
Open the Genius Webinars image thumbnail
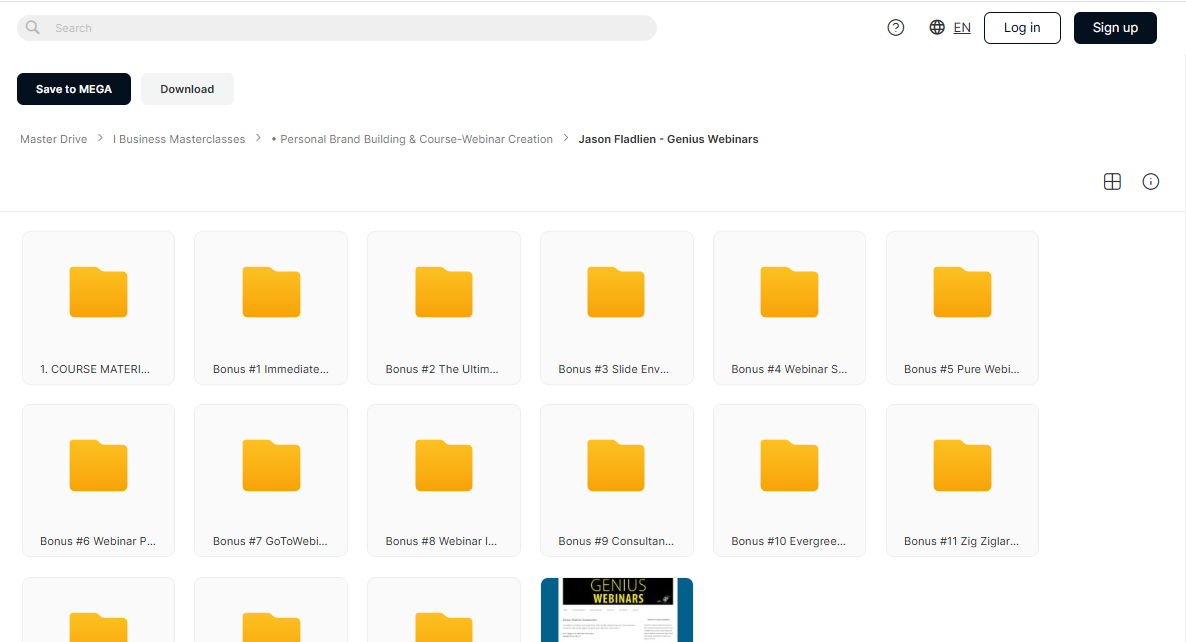pyautogui.click(x=617, y=609)
